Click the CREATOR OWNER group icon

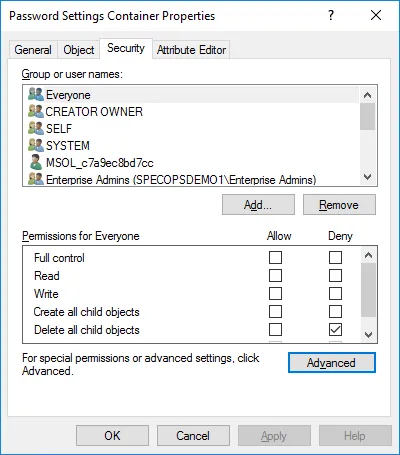36,111
